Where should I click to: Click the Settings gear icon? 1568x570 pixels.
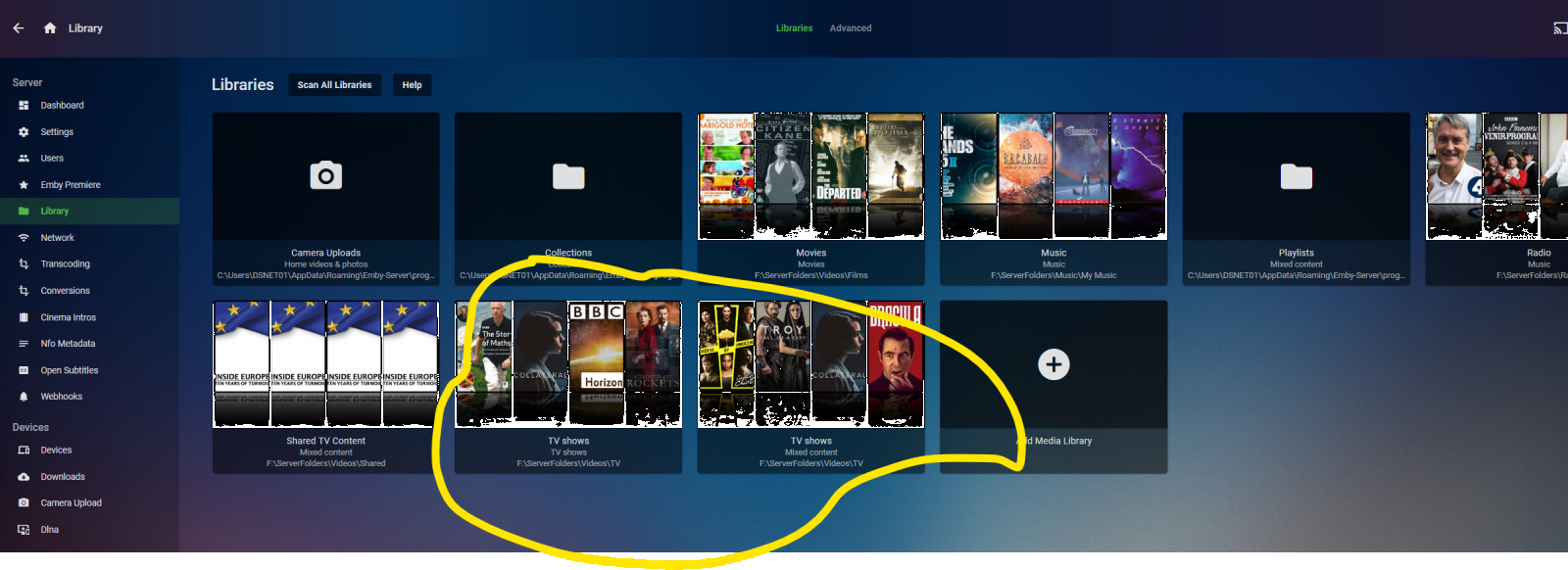tap(24, 132)
